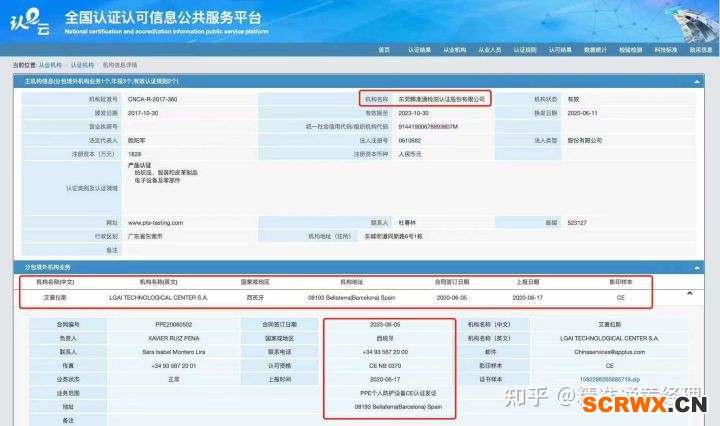Select the renewal date 2020-06-11
Image resolution: width=720 pixels, height=426 pixels.
pos(582,113)
